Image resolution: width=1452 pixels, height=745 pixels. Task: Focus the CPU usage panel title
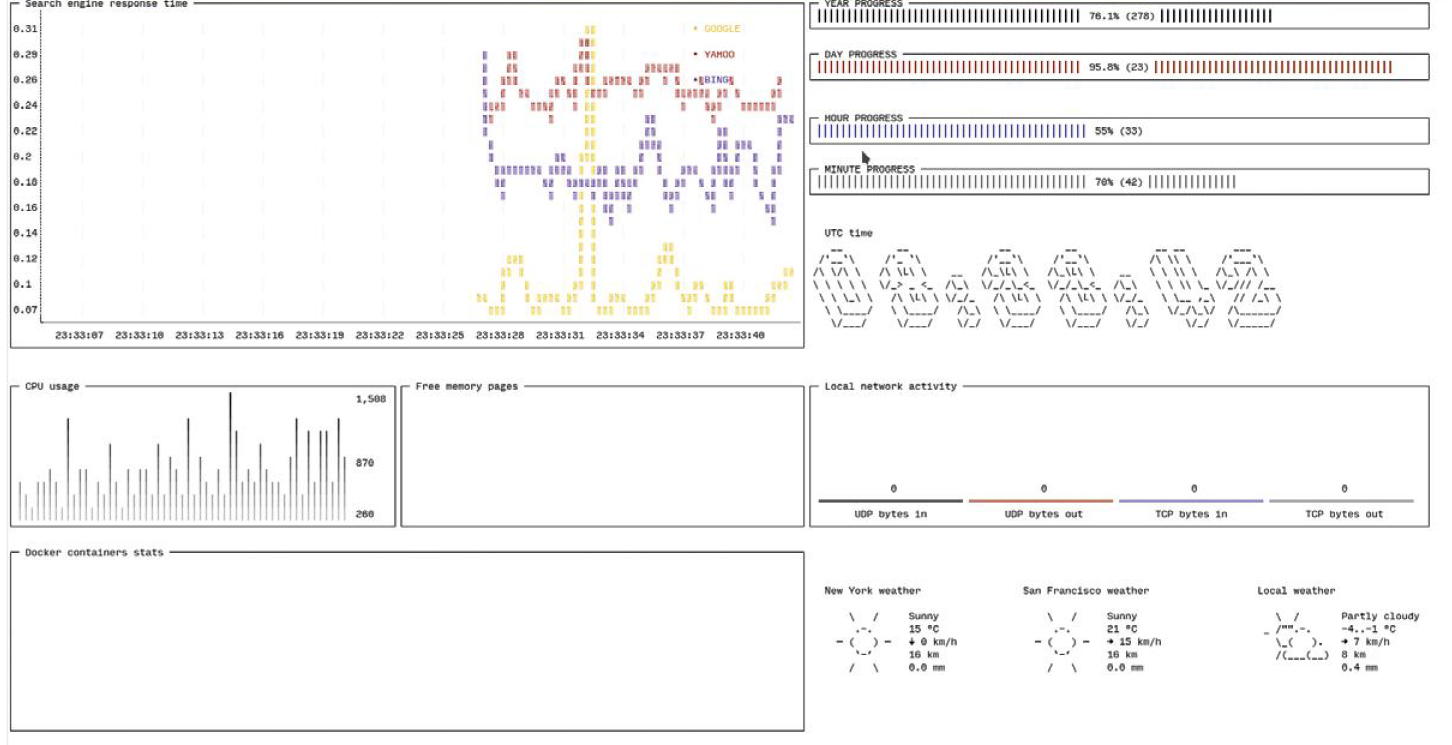point(52,386)
